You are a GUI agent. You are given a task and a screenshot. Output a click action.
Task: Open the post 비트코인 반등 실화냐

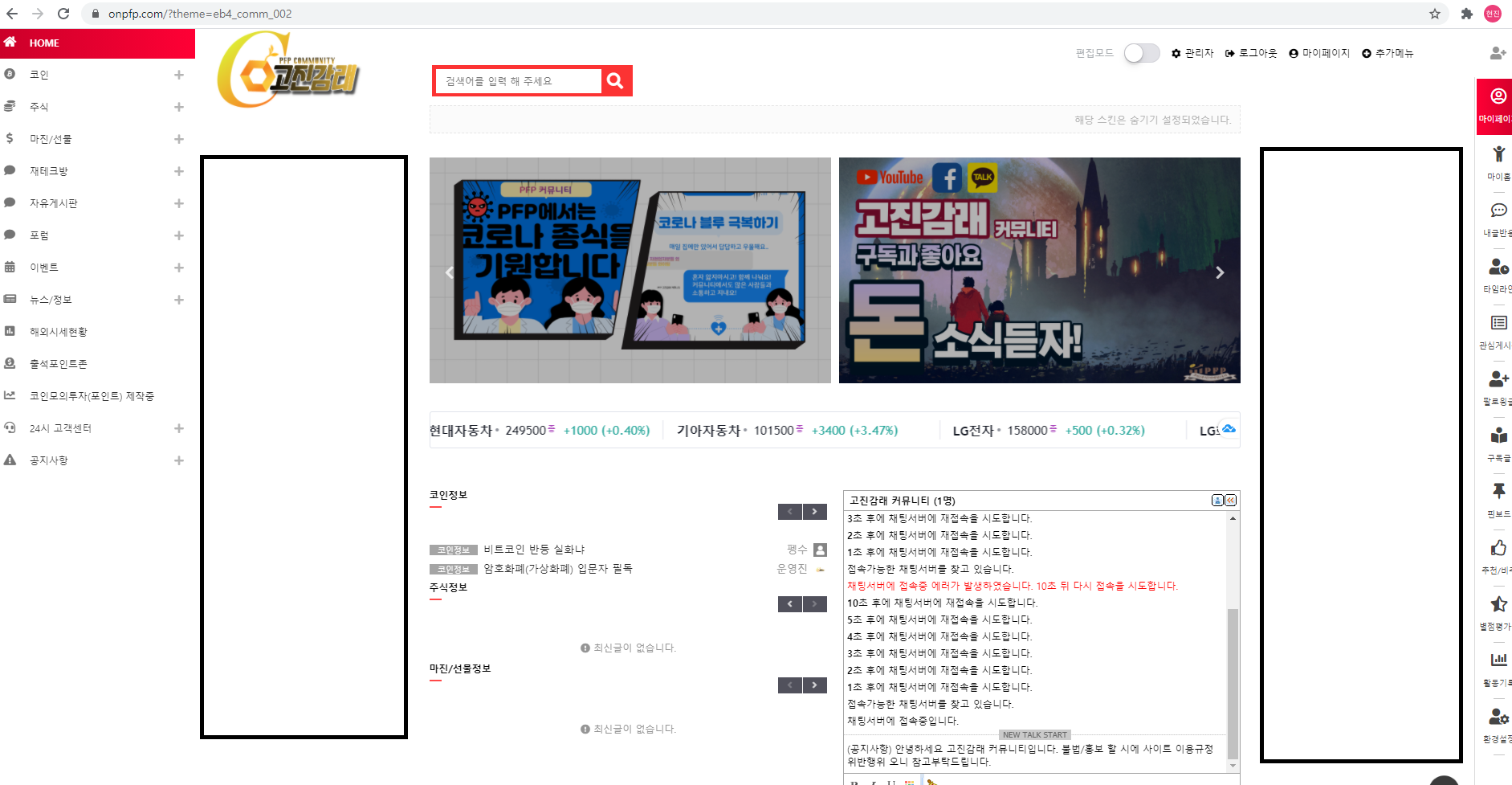coord(534,550)
